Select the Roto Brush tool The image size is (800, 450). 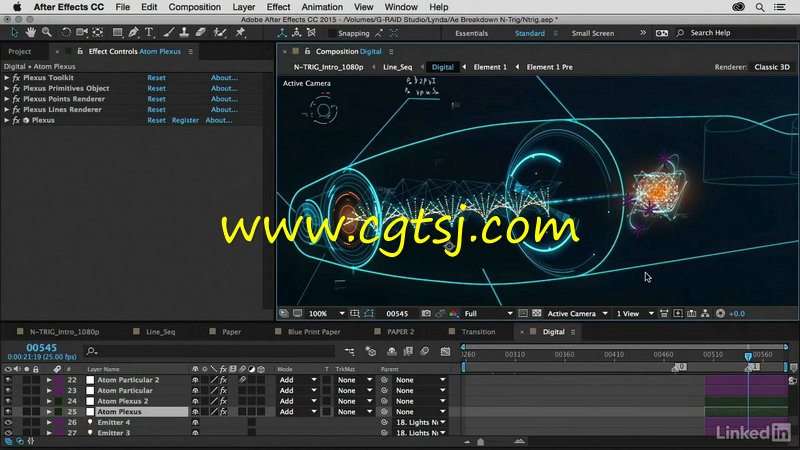pos(220,33)
